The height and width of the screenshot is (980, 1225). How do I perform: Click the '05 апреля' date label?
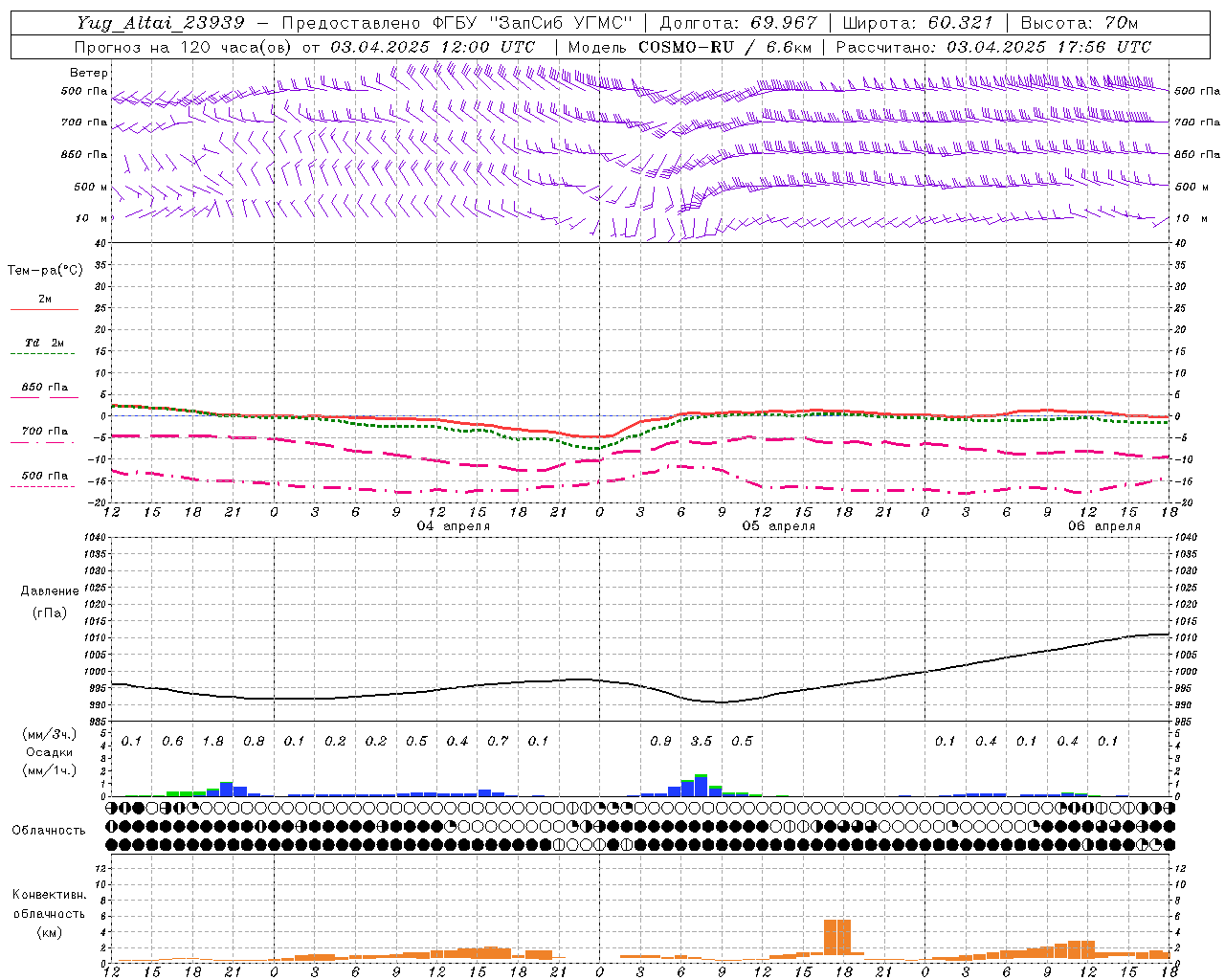pyautogui.click(x=779, y=526)
